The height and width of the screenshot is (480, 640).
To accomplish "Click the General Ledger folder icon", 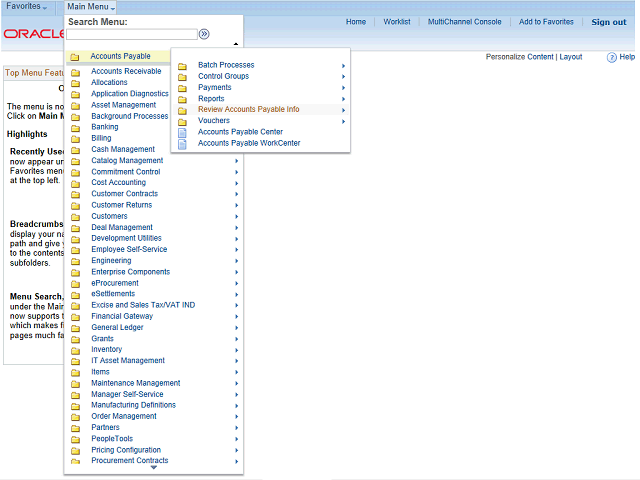I will tap(76, 328).
